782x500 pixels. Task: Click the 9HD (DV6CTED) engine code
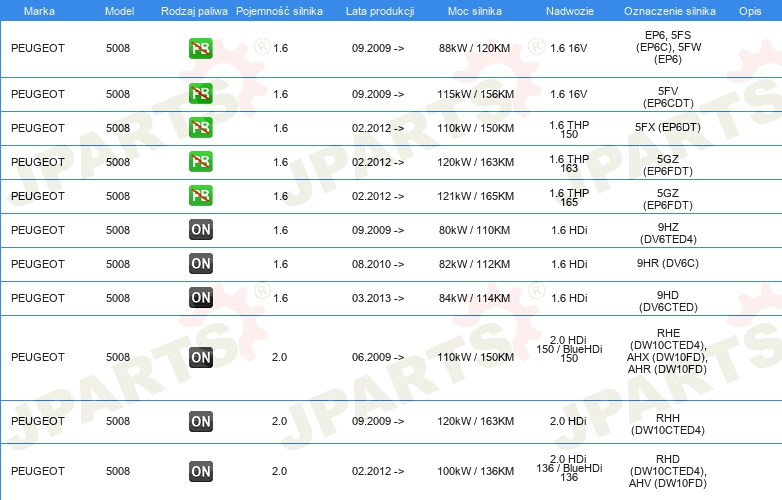[668, 301]
